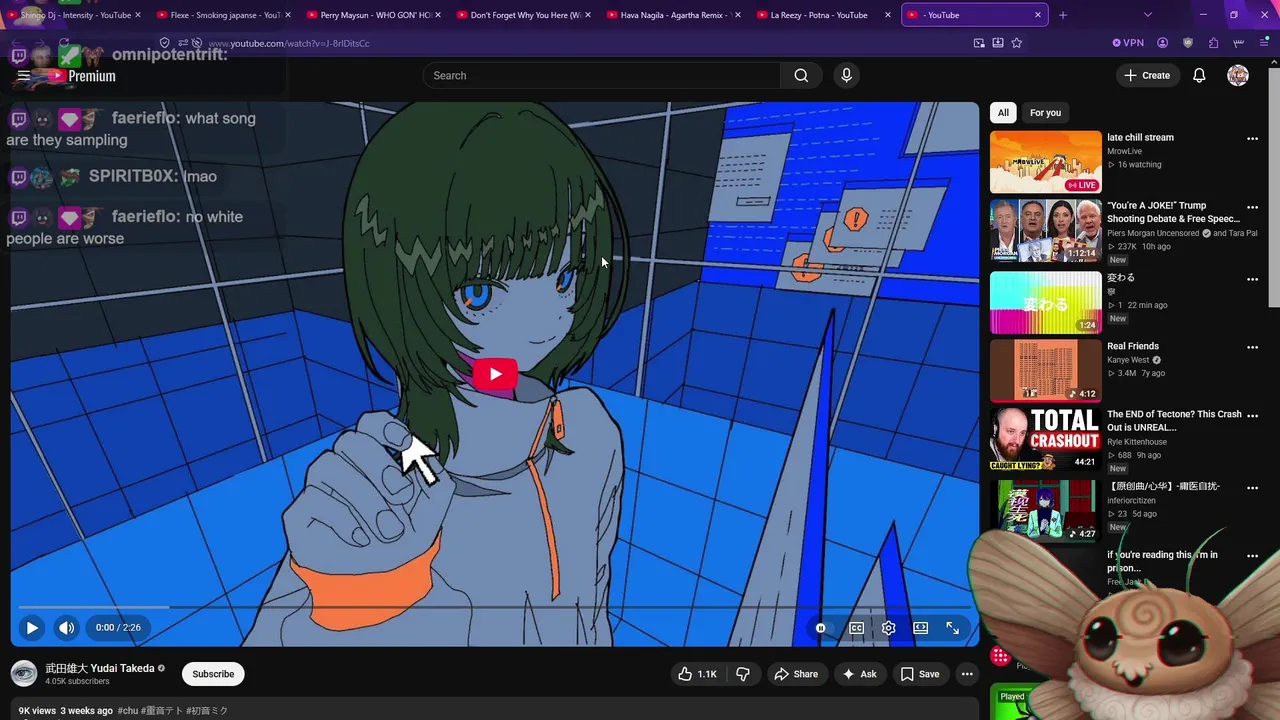This screenshot has width=1280, height=720.
Task: Start voice search with microphone icon
Action: pos(846,76)
